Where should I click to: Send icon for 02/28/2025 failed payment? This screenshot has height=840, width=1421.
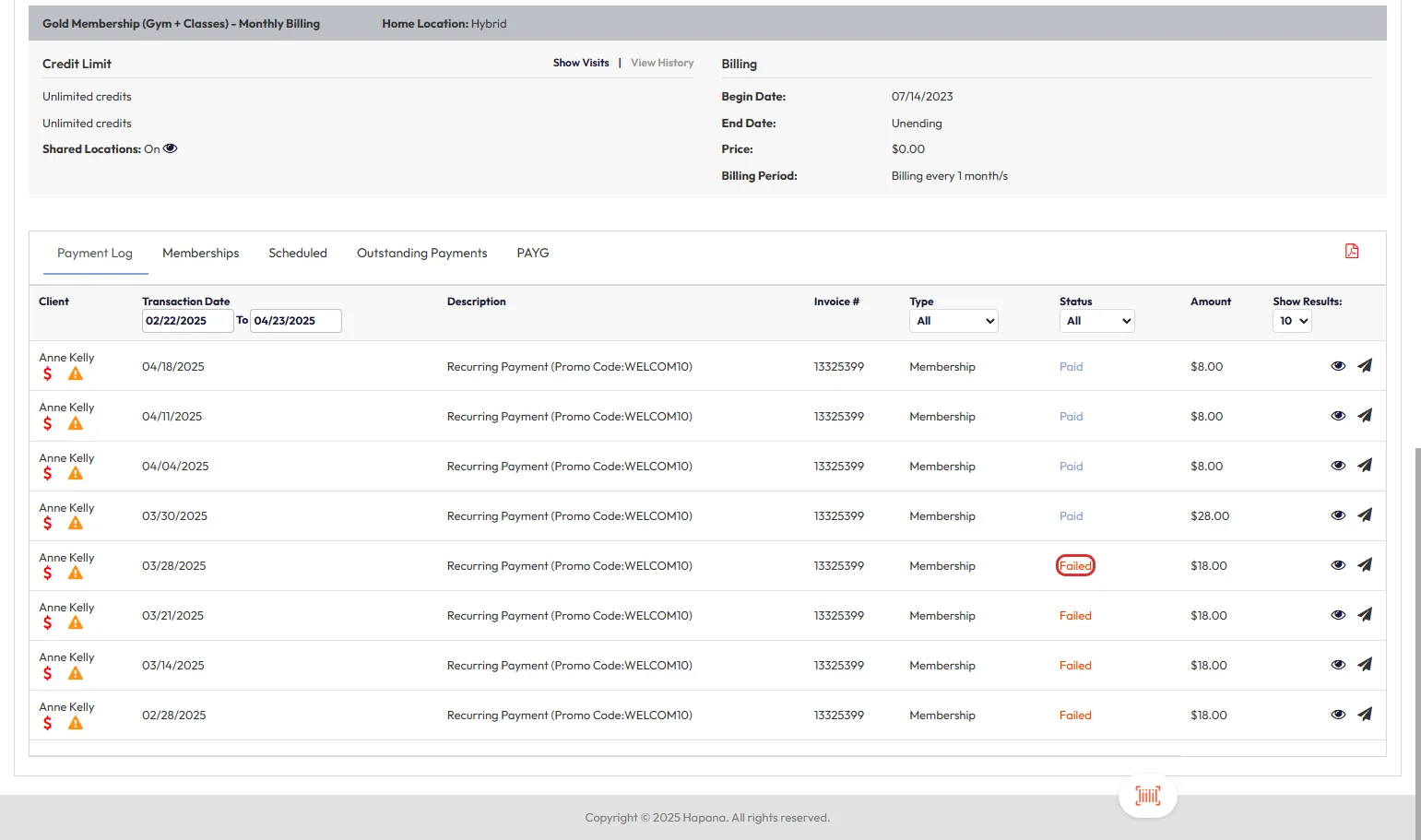click(1365, 715)
